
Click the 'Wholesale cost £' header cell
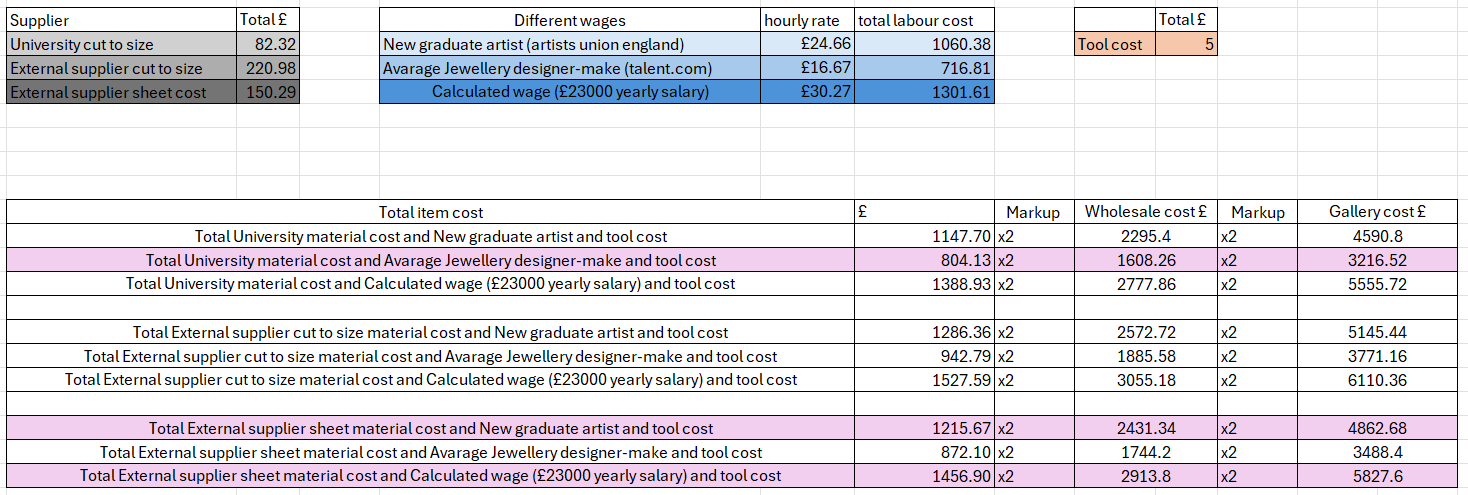[1146, 212]
